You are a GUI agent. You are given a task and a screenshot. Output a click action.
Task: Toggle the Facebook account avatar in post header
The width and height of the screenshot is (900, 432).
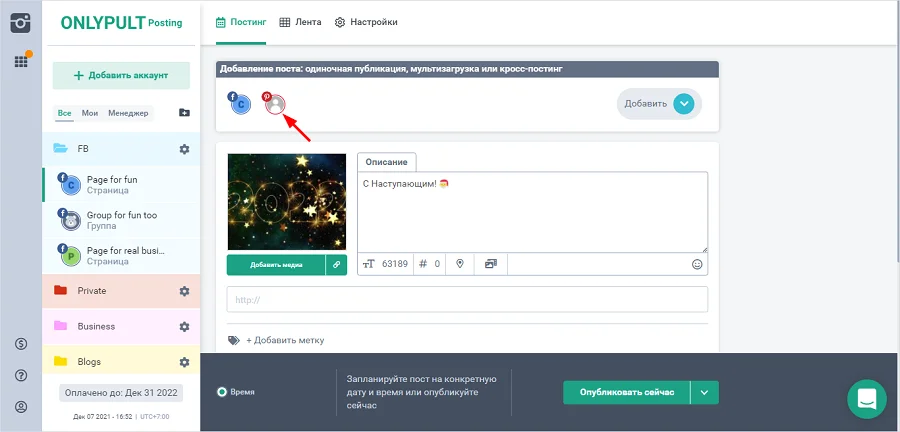point(239,104)
